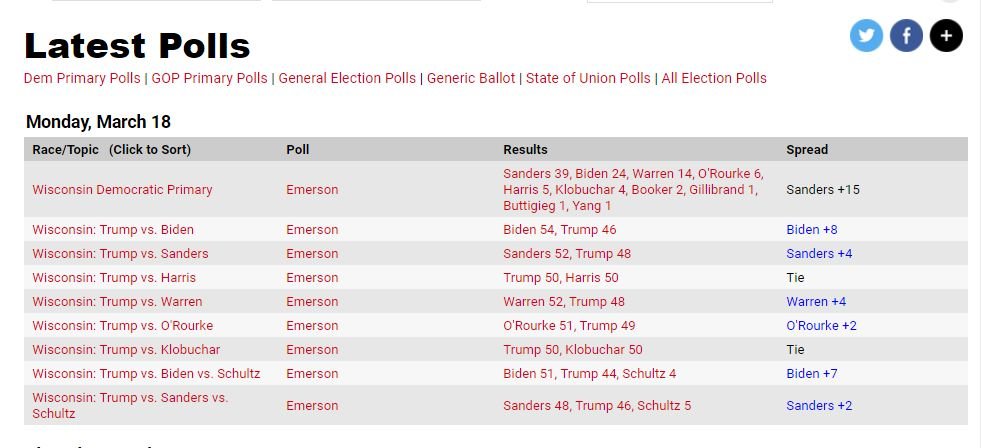Image resolution: width=982 pixels, height=448 pixels.
Task: Show All Election Polls
Action: click(714, 78)
